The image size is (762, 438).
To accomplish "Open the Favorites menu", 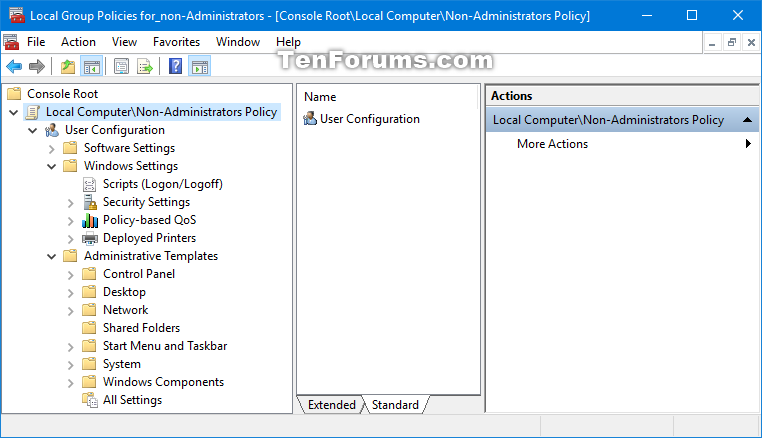I will coord(176,42).
